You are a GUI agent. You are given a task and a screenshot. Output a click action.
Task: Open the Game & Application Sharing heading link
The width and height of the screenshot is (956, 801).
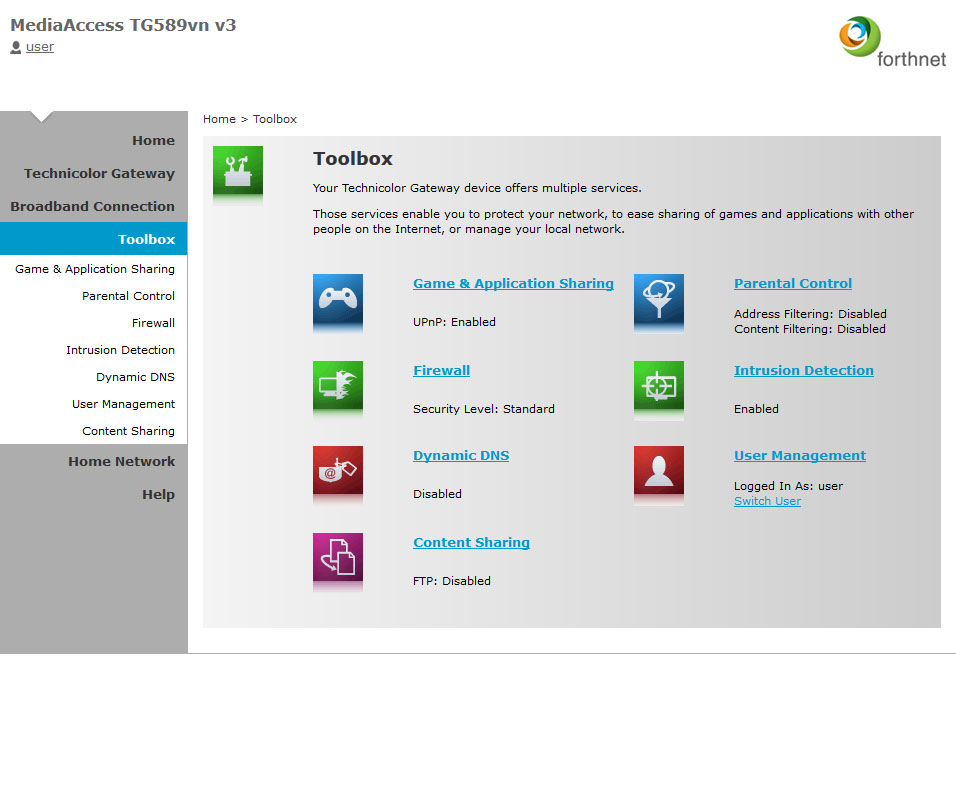tap(513, 283)
